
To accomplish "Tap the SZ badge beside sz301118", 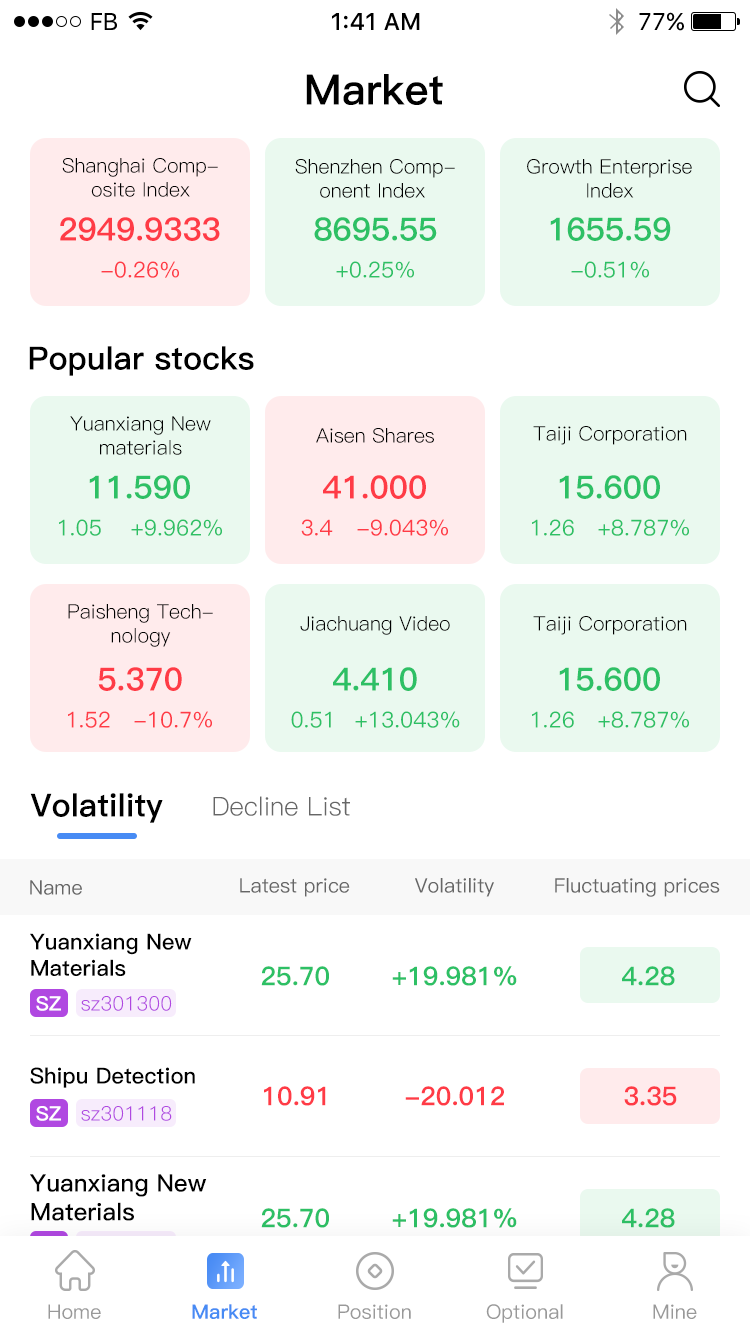I will coord(49,1113).
